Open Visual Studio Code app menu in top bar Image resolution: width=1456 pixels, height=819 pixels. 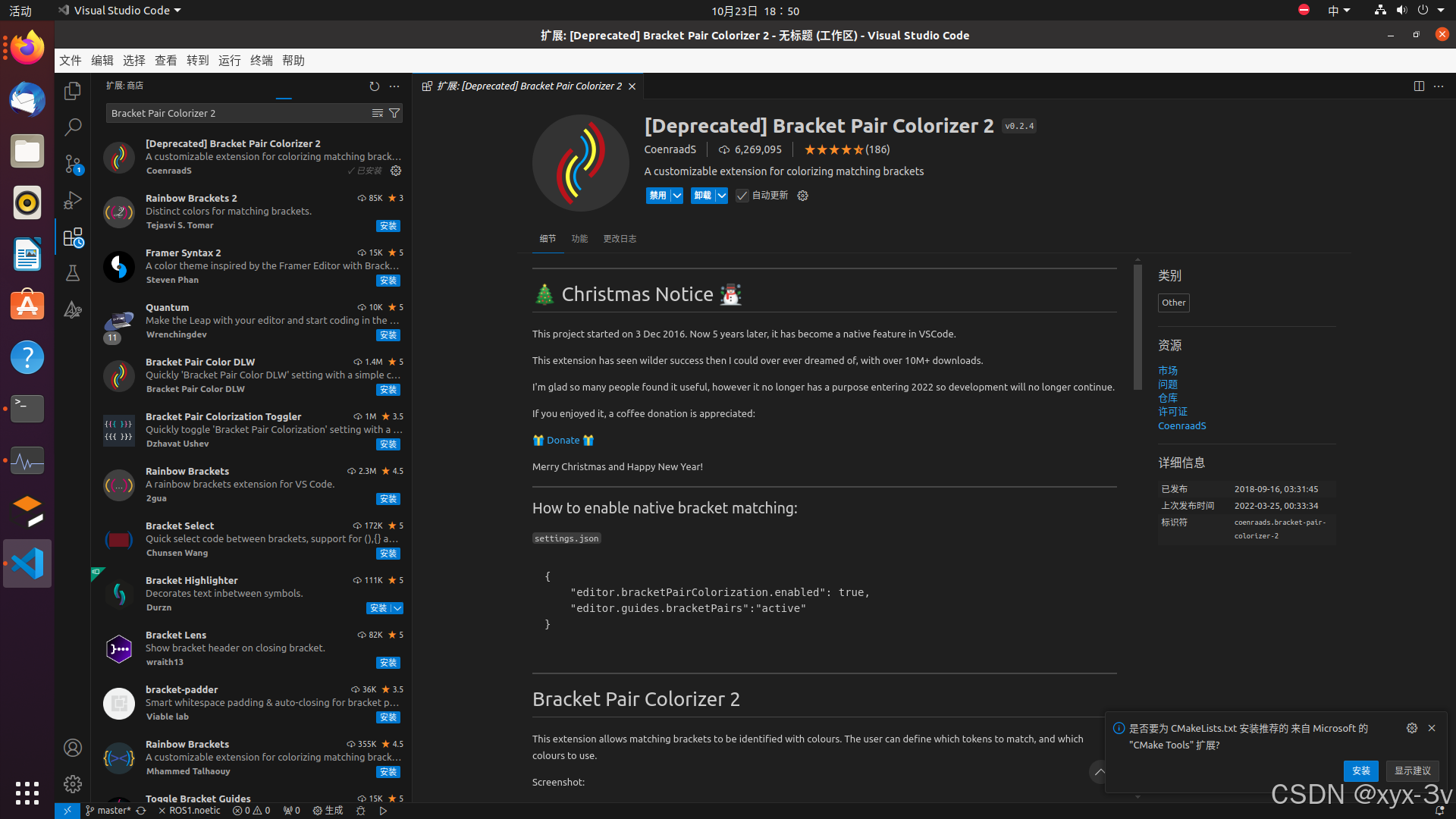click(120, 11)
